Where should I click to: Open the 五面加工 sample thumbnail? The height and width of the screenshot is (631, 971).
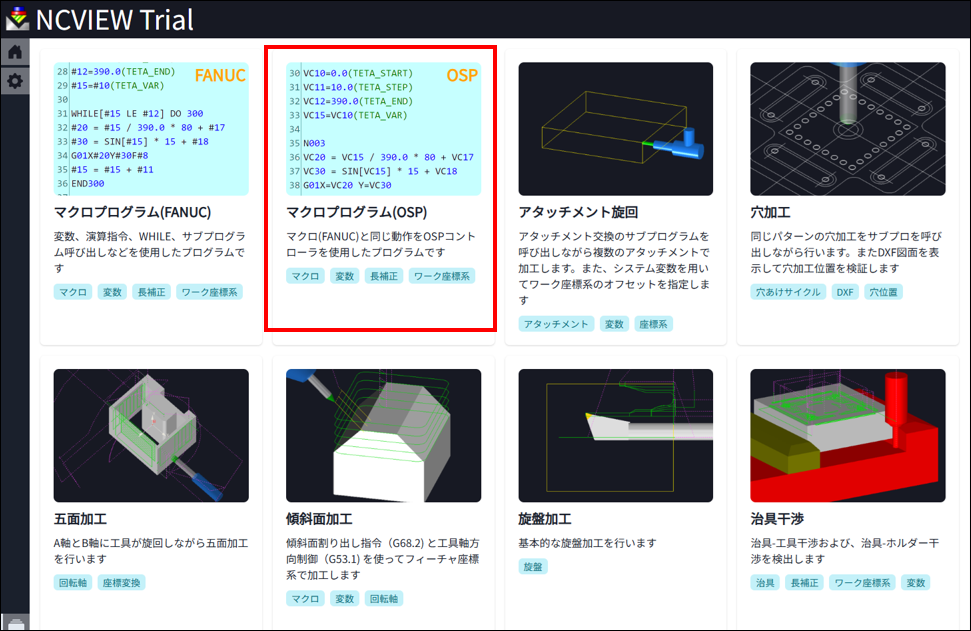[x=150, y=436]
